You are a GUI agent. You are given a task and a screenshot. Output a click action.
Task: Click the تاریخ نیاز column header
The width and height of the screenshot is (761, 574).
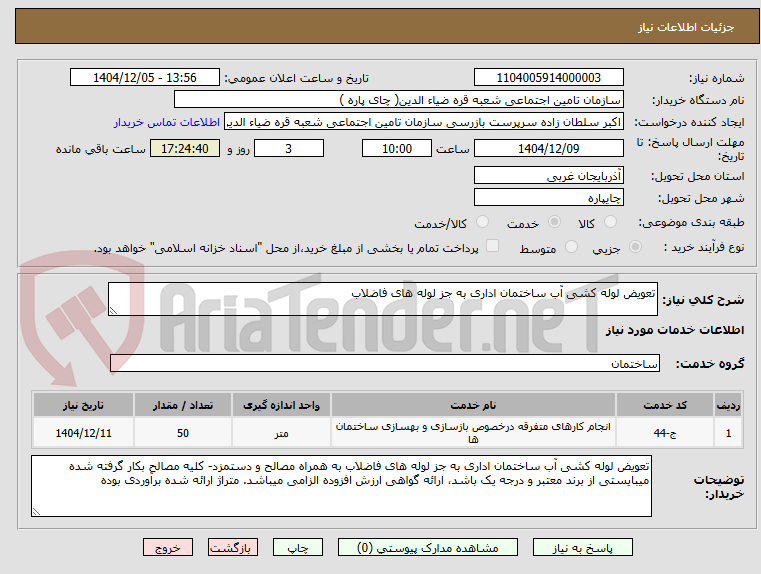(83, 405)
